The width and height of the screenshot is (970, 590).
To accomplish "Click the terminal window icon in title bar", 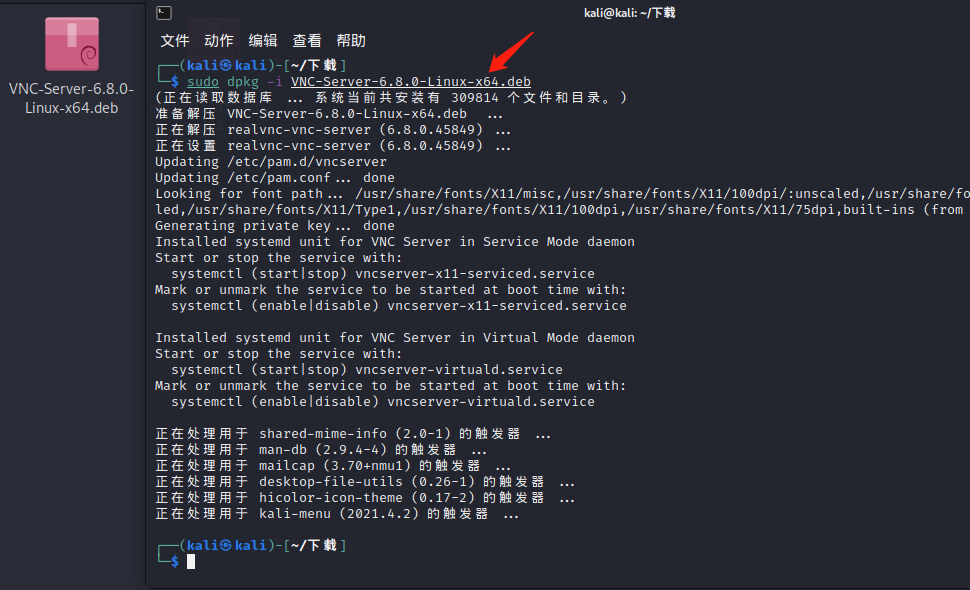I will (164, 13).
